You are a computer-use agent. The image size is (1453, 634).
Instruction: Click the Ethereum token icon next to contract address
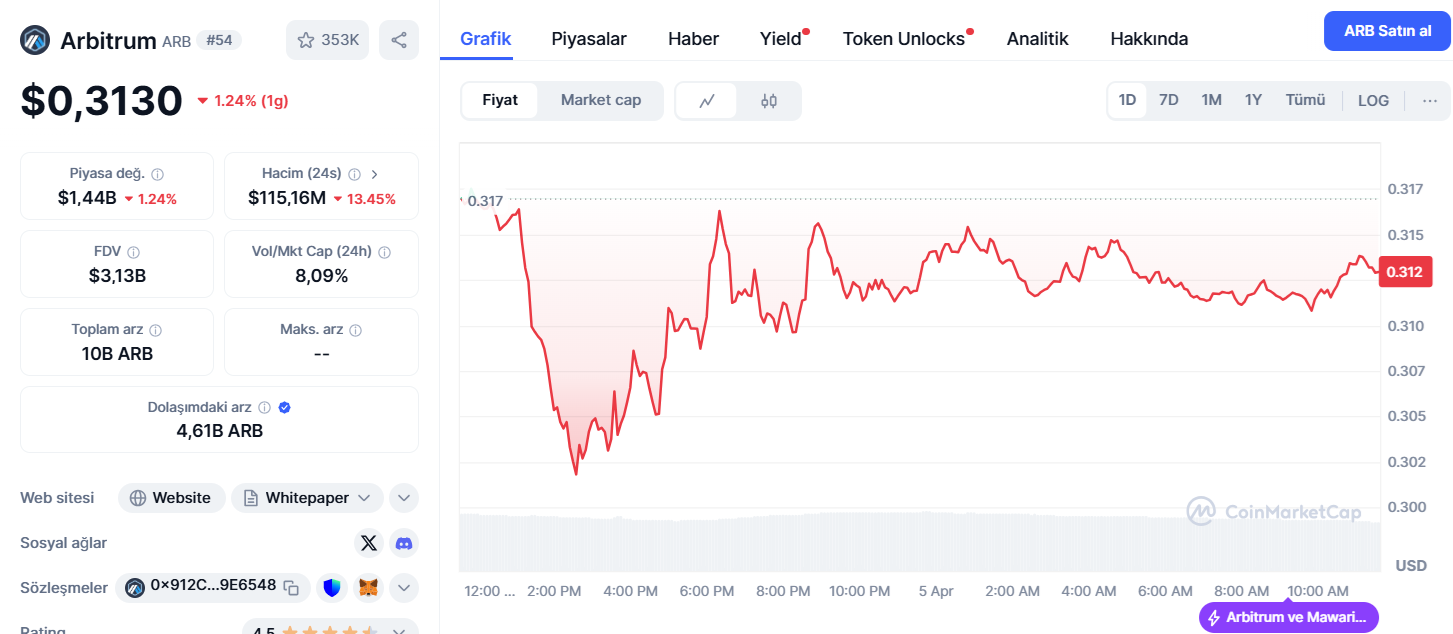135,587
